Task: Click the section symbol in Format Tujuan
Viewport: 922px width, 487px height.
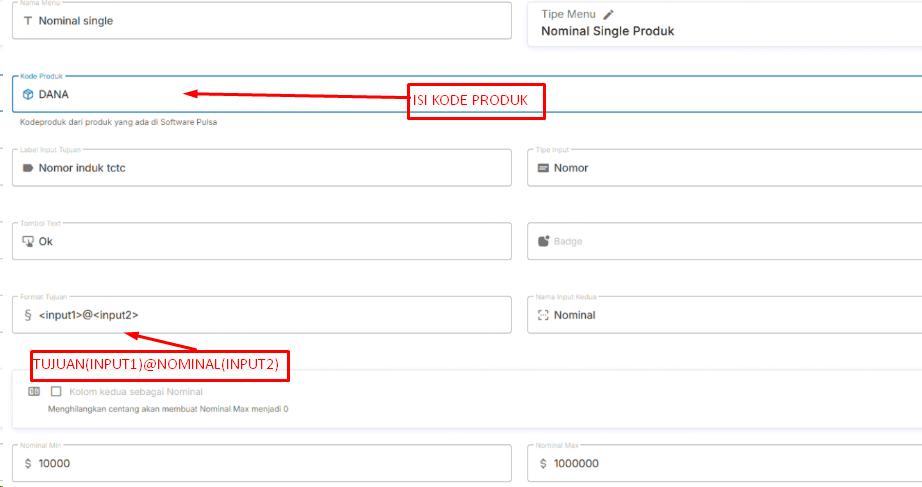Action: (28, 314)
